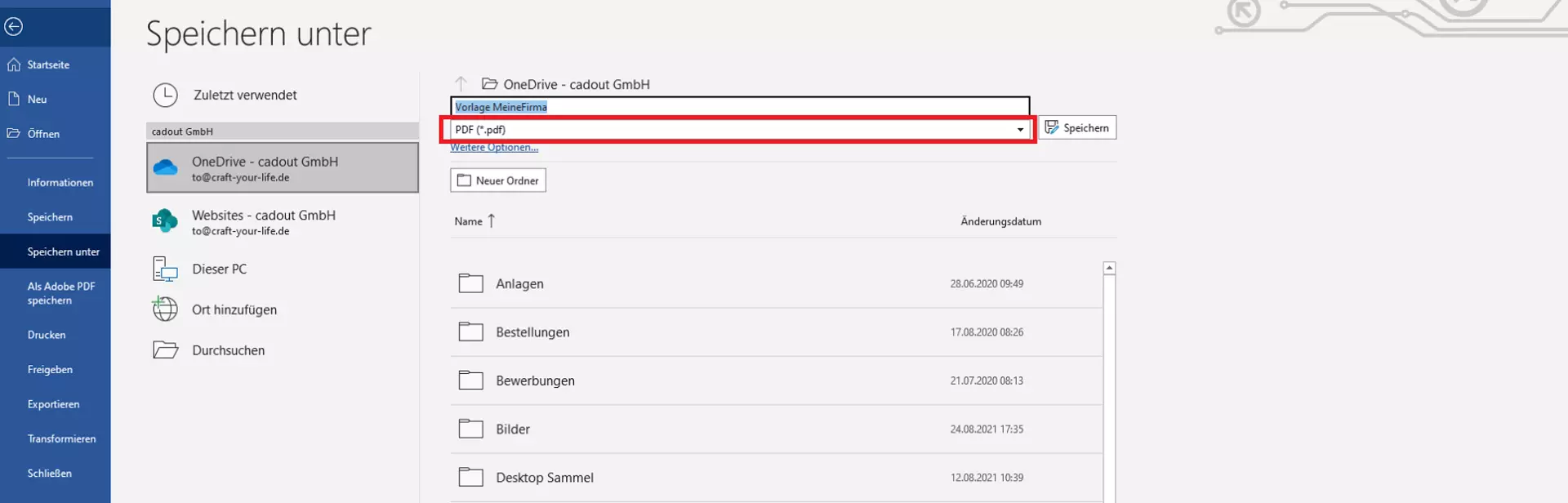Select OneDrive - cadout GmbH location
1568x503 pixels.
283,168
